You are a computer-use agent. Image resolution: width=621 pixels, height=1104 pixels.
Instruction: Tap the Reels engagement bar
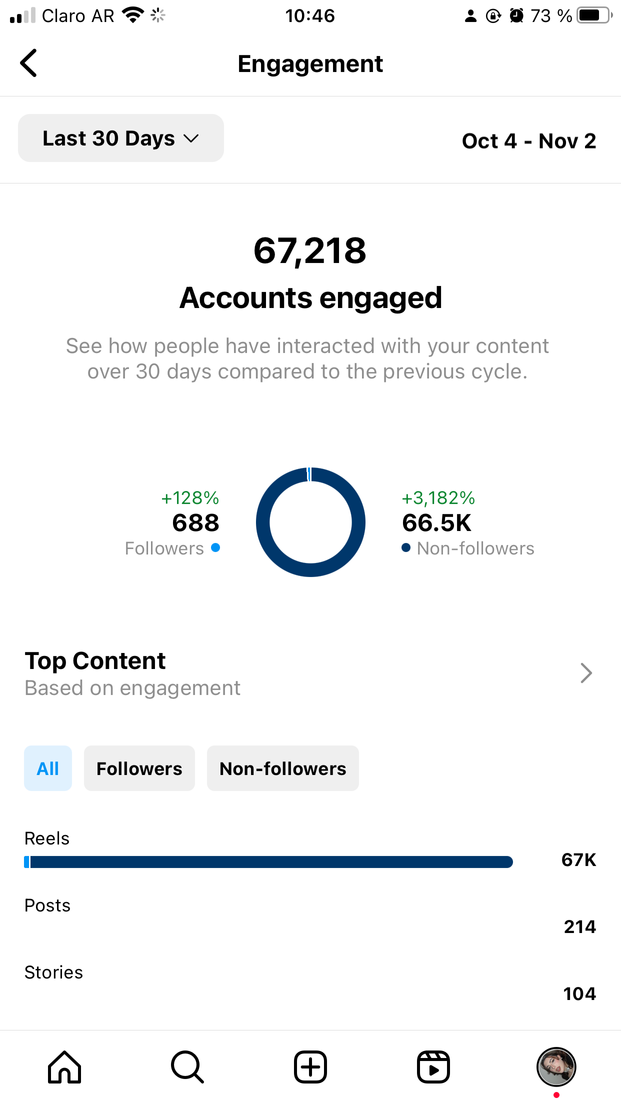pyautogui.click(x=268, y=862)
